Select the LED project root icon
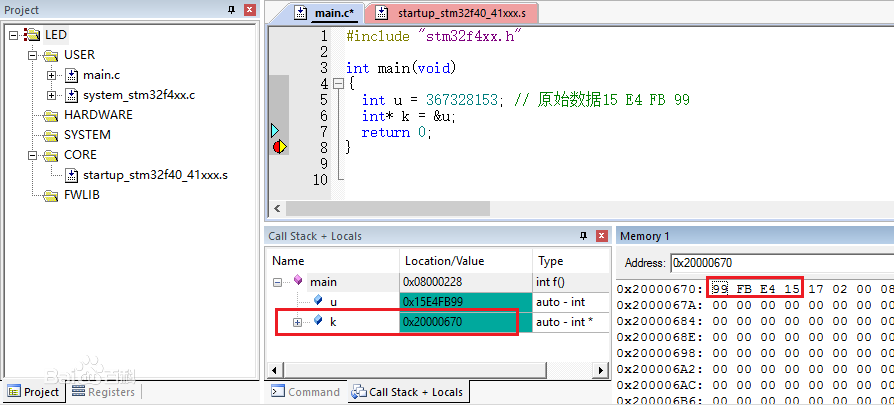894x405 pixels. (x=32, y=35)
